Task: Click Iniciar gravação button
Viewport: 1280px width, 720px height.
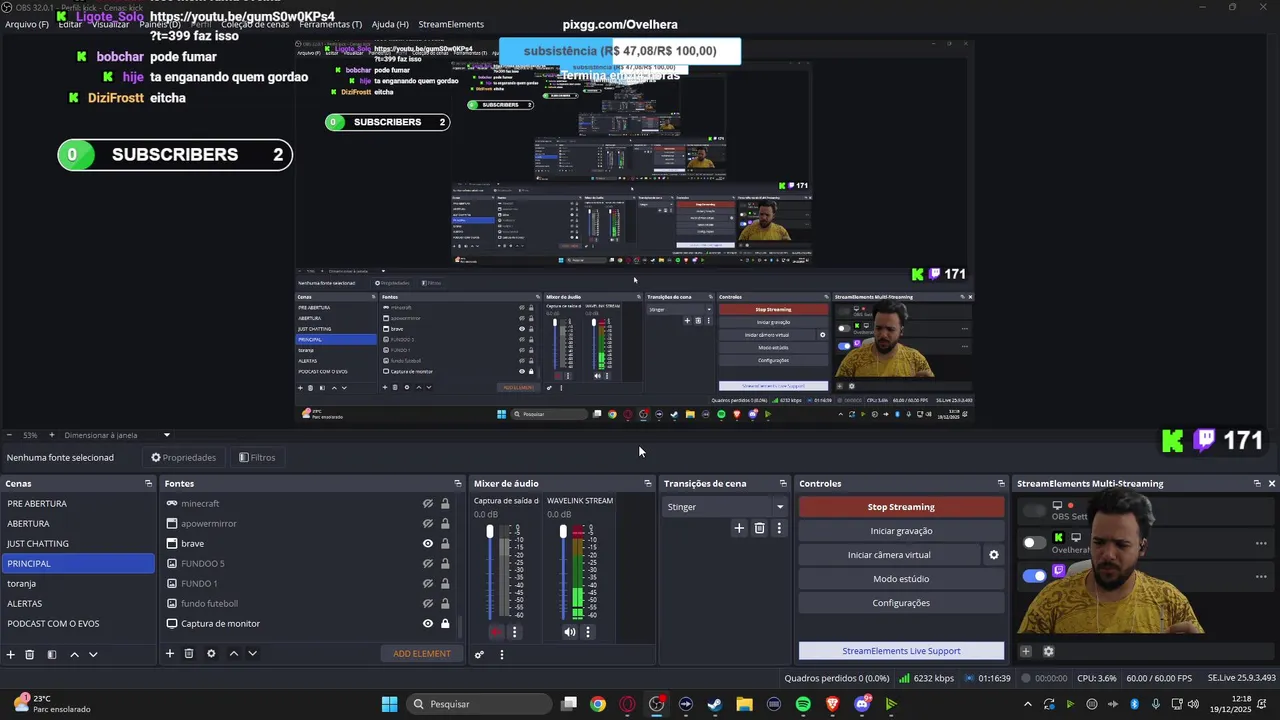Action: coord(901,531)
